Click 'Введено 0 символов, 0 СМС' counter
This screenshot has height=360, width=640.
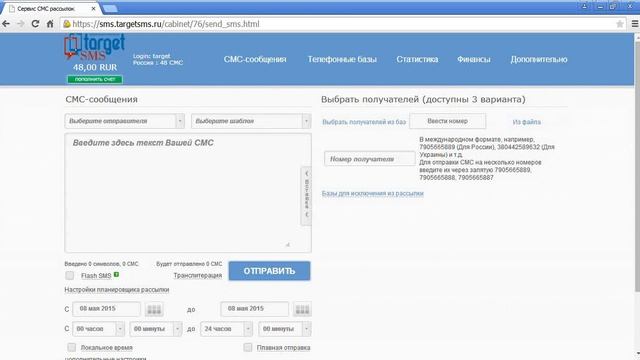coord(101,264)
